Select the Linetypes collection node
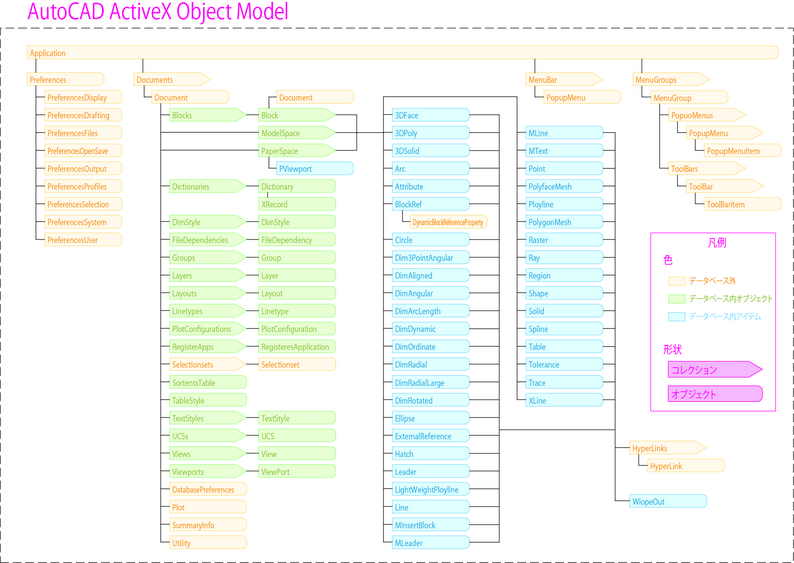794x563 pixels. pyautogui.click(x=208, y=311)
